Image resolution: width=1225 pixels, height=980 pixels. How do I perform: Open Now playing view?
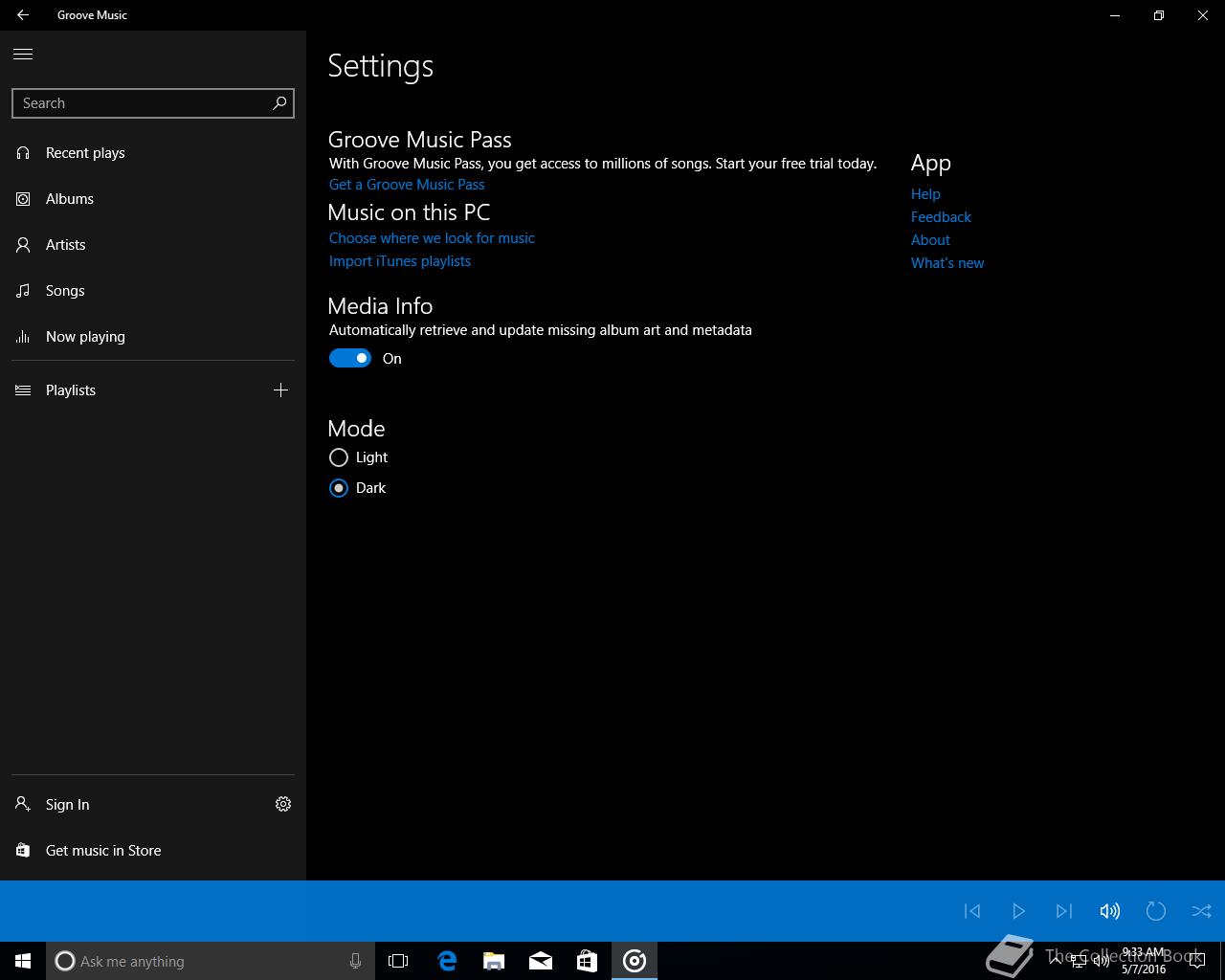click(x=153, y=337)
